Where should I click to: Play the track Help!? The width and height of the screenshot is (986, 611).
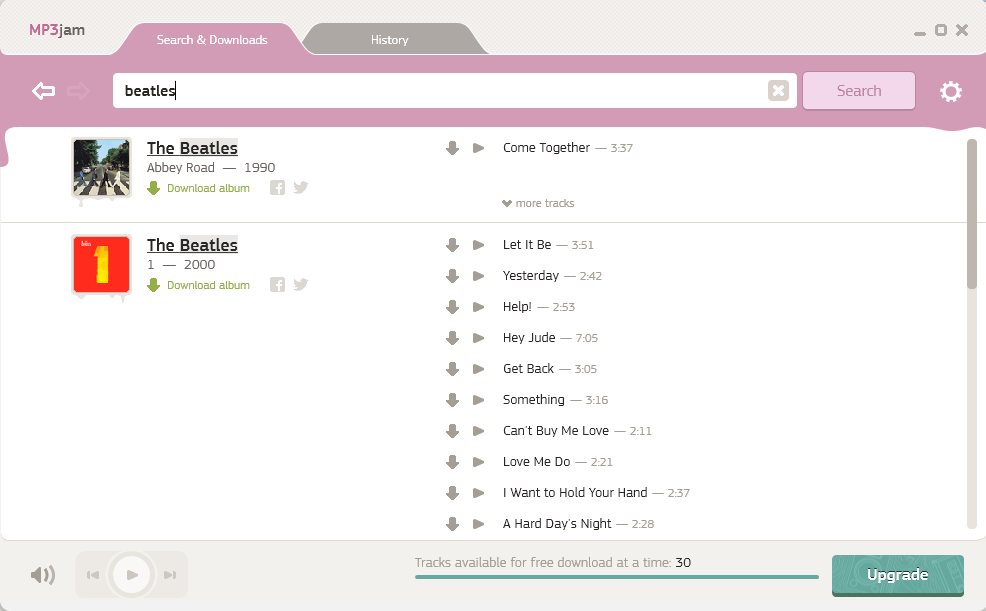point(479,307)
